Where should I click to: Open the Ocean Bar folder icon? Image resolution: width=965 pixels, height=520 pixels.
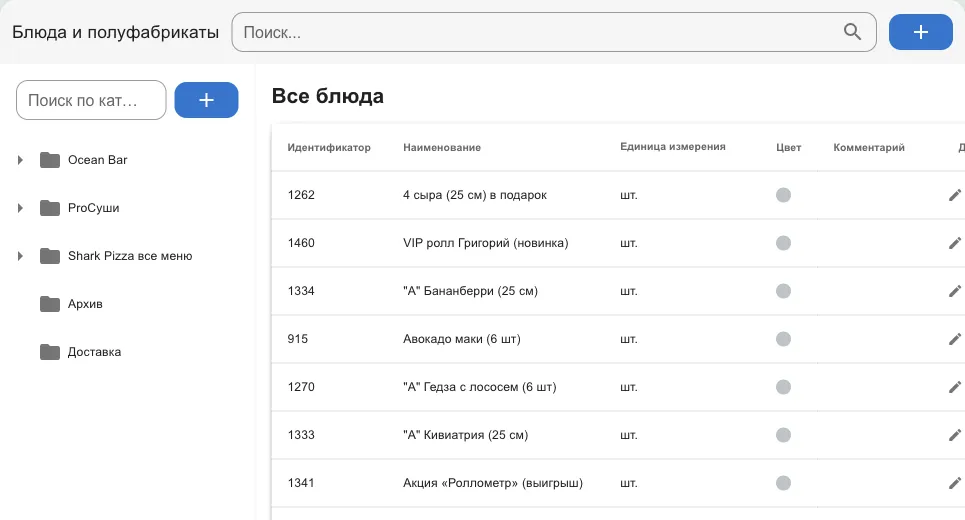(x=50, y=160)
